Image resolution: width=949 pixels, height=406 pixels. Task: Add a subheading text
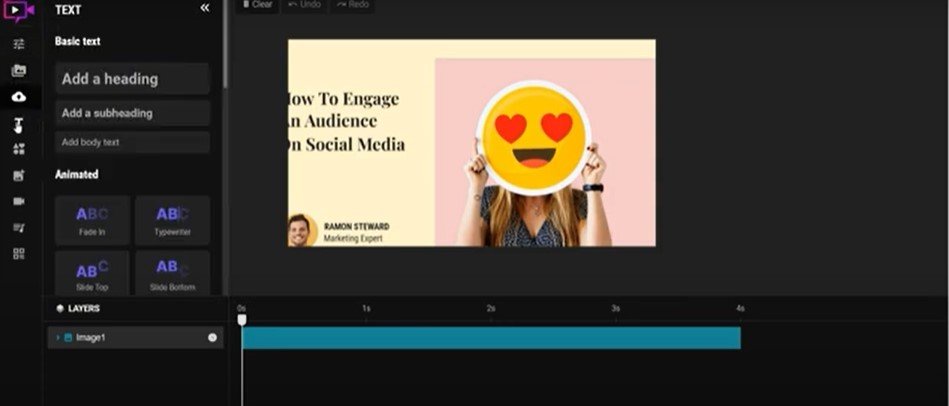[133, 113]
